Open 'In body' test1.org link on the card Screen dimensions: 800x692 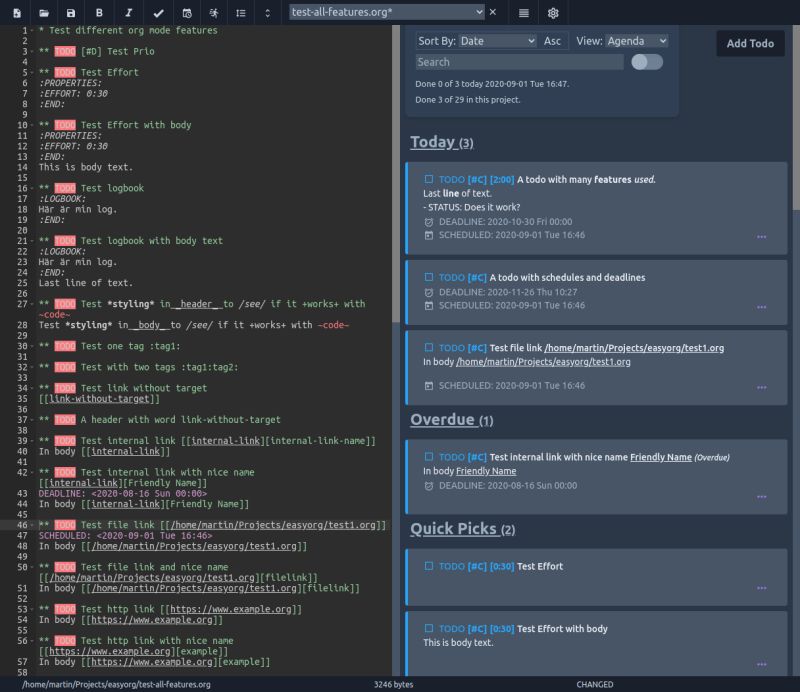pyautogui.click(x=543, y=362)
